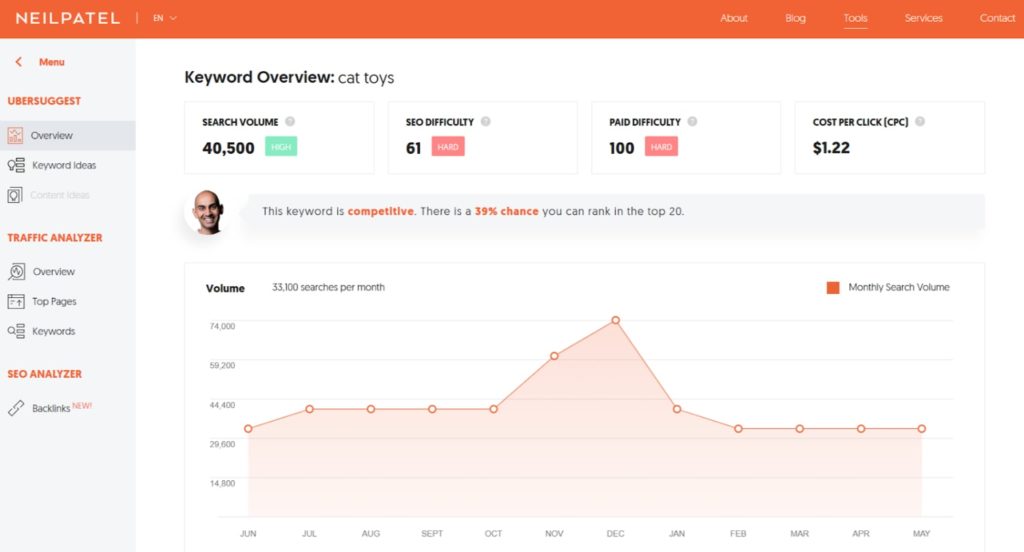Click the Ubersuggest Overview chart icon
The height and width of the screenshot is (552, 1024).
point(15,135)
